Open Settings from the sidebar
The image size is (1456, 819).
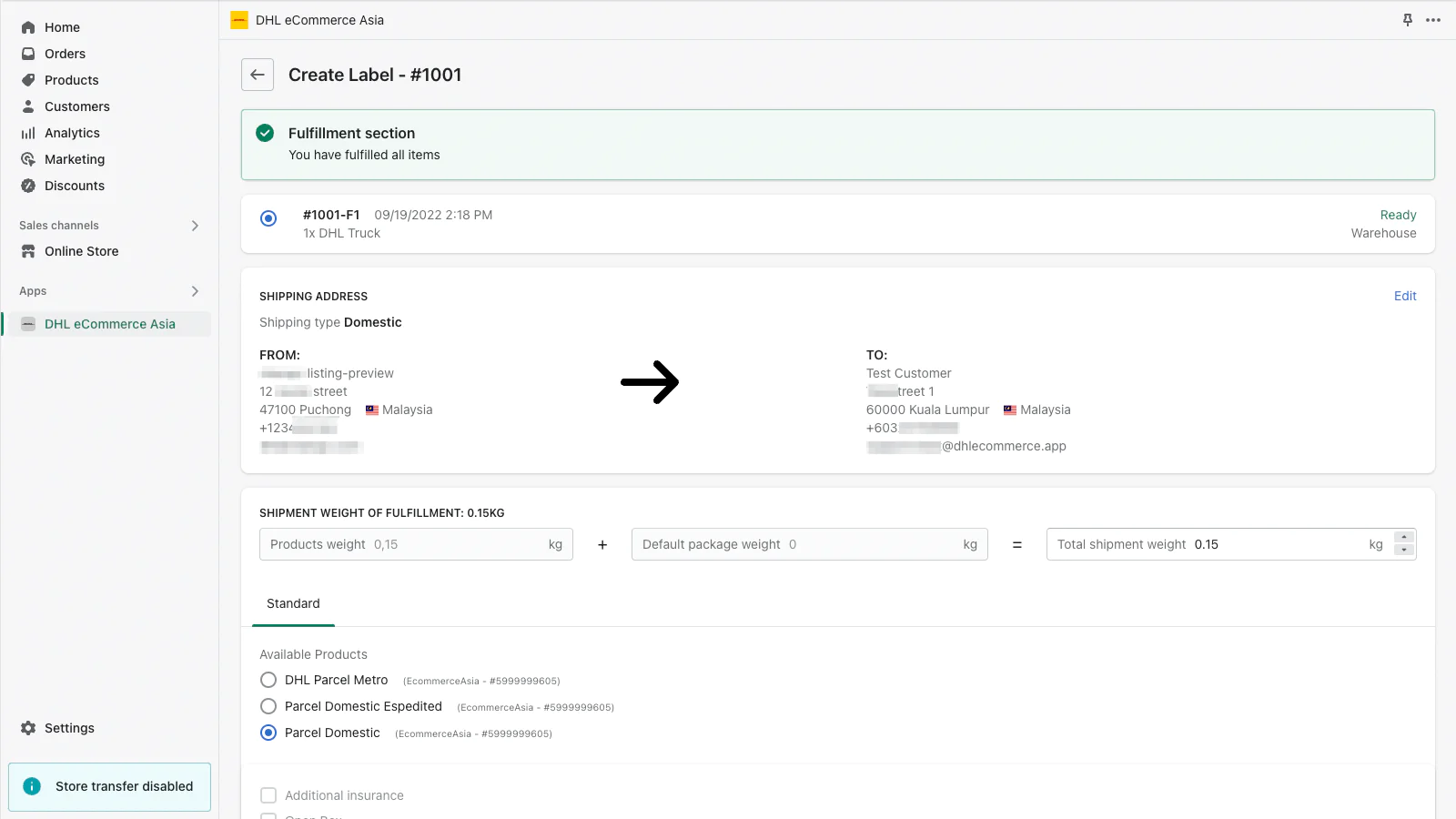tap(69, 728)
